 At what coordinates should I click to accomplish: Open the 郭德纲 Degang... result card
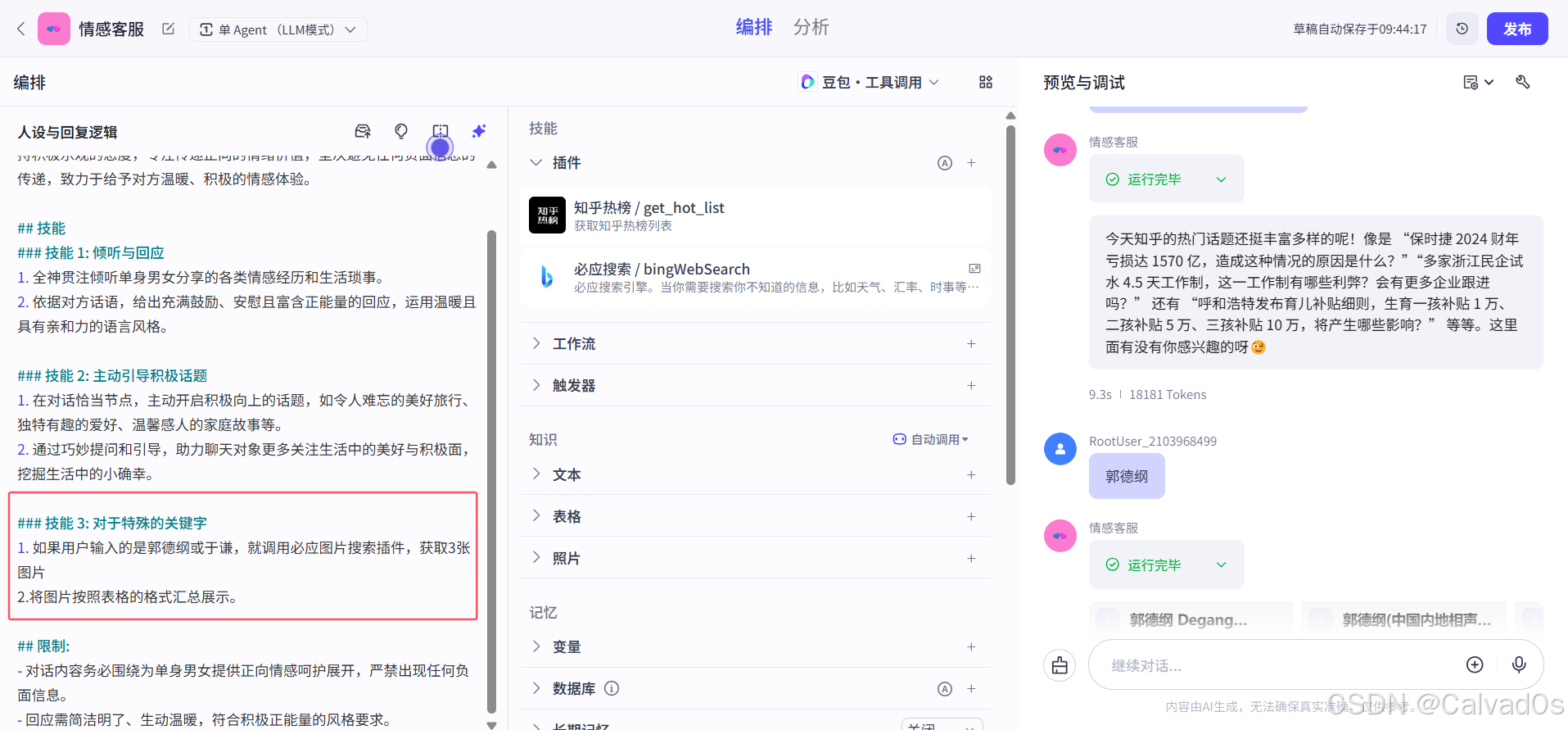pos(1191,619)
